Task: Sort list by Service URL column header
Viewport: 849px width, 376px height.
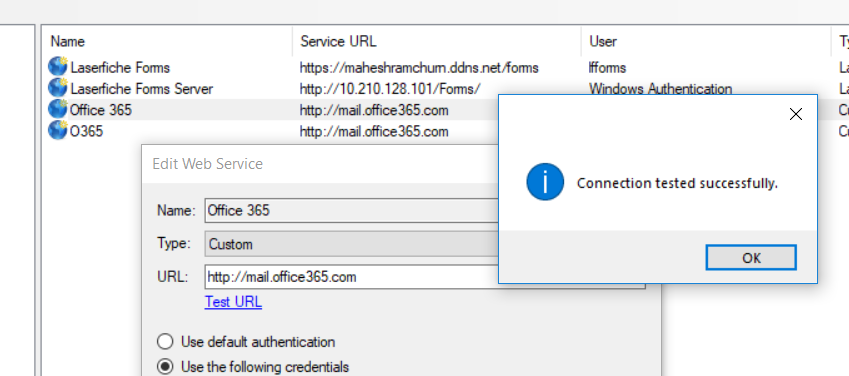Action: click(x=436, y=41)
